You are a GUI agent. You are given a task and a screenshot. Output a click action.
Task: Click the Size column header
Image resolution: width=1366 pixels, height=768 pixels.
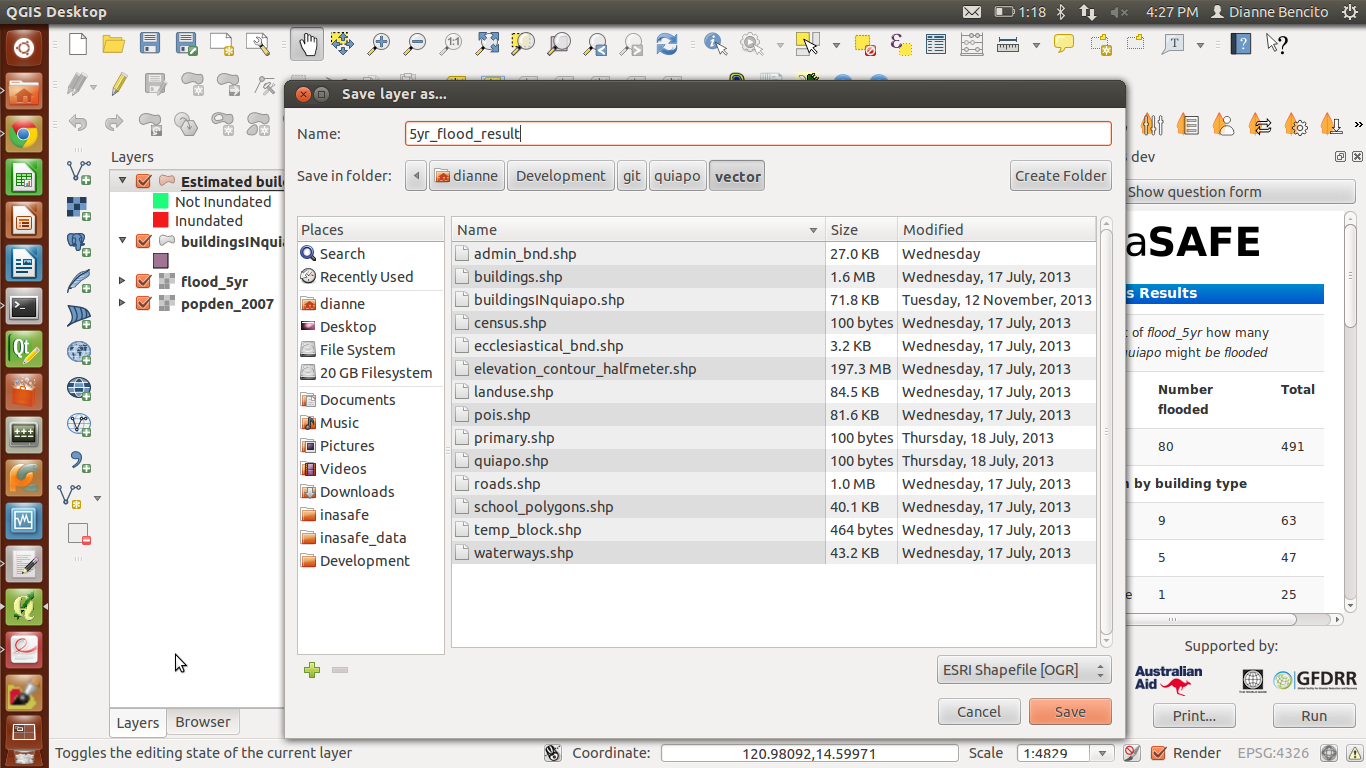(x=861, y=230)
